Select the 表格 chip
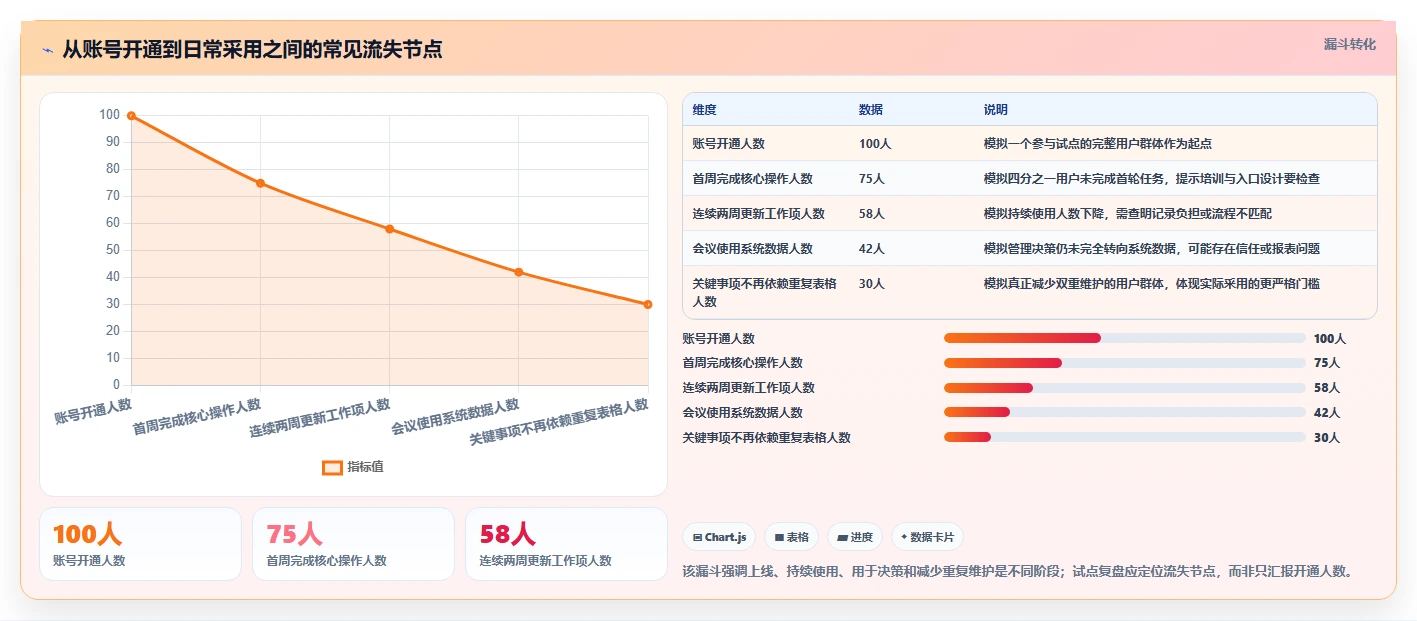1417x621 pixels. [791, 537]
